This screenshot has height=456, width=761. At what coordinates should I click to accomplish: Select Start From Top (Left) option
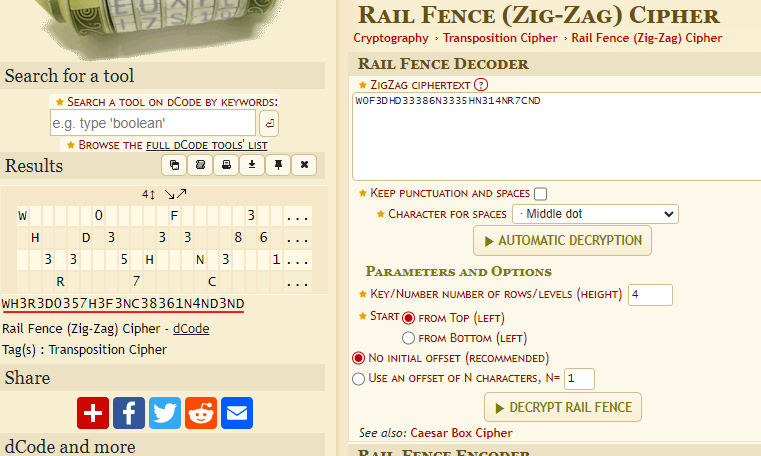tap(408, 318)
